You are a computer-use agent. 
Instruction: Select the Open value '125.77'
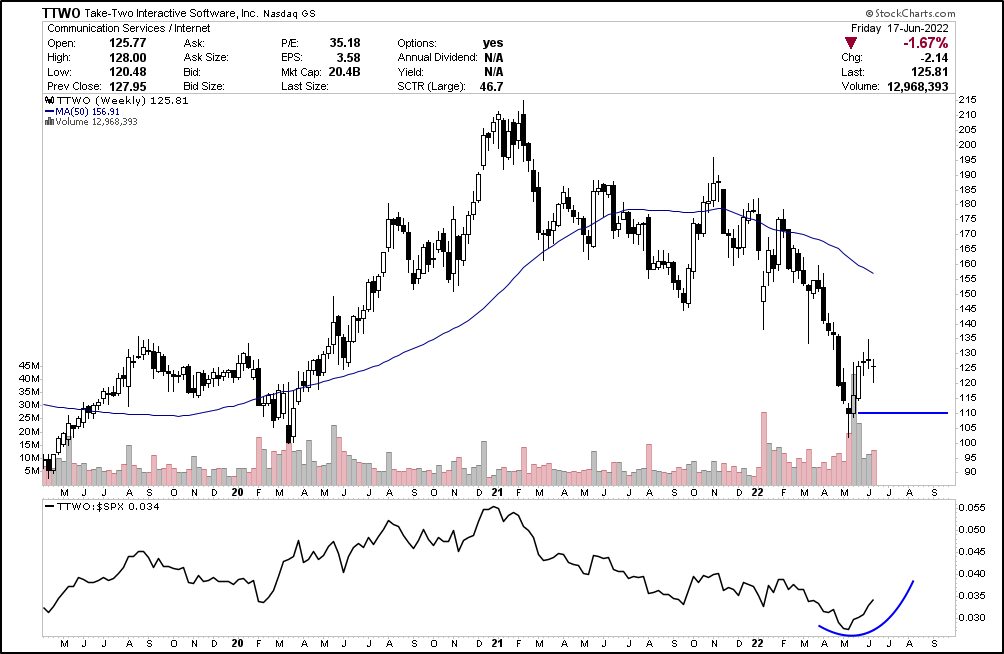127,43
